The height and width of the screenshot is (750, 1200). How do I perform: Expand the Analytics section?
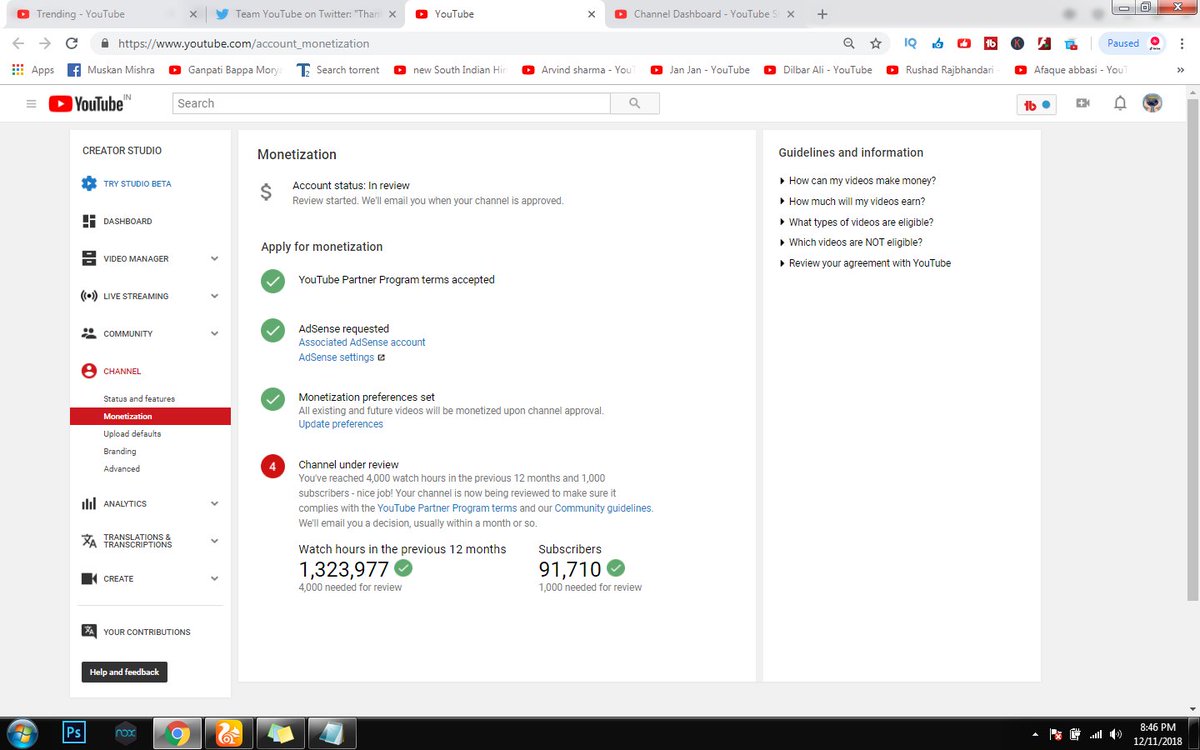click(x=214, y=504)
